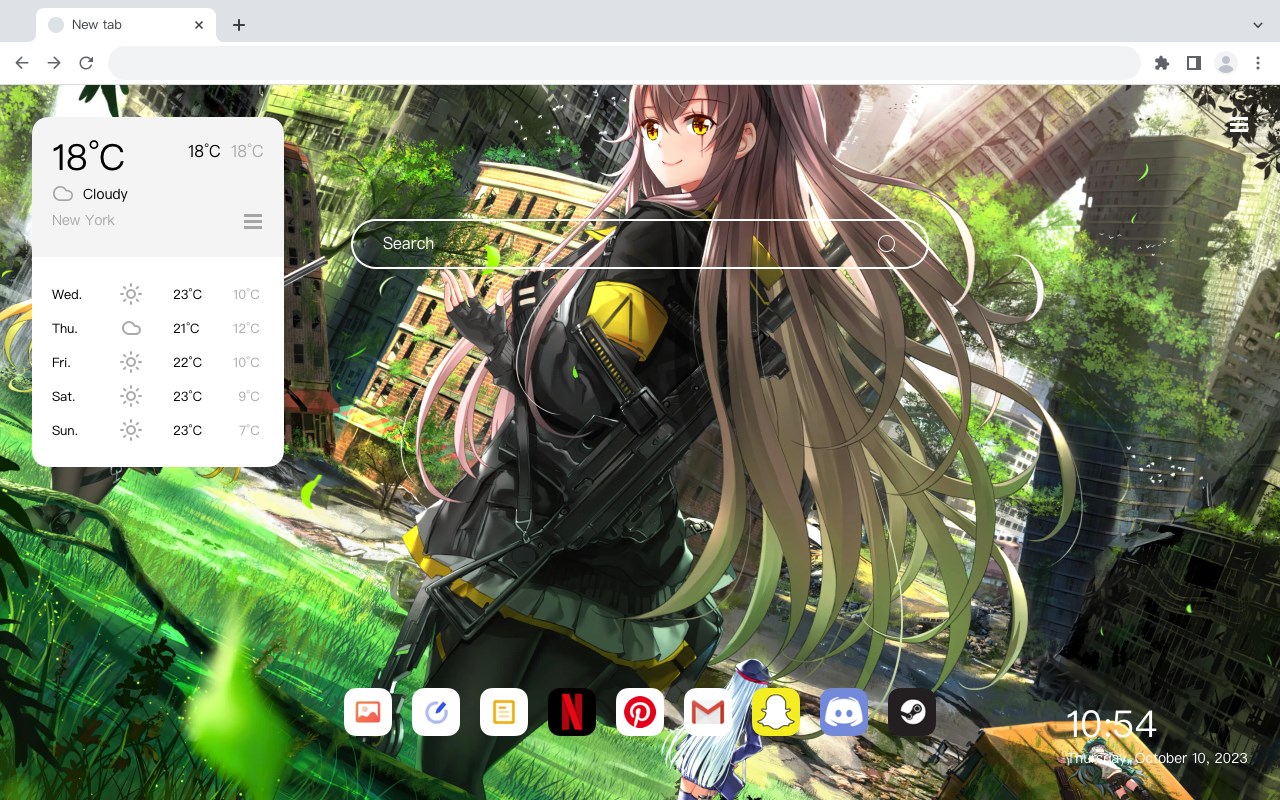Launch the Pinterest shortcut
The image size is (1280, 800).
pyautogui.click(x=640, y=712)
